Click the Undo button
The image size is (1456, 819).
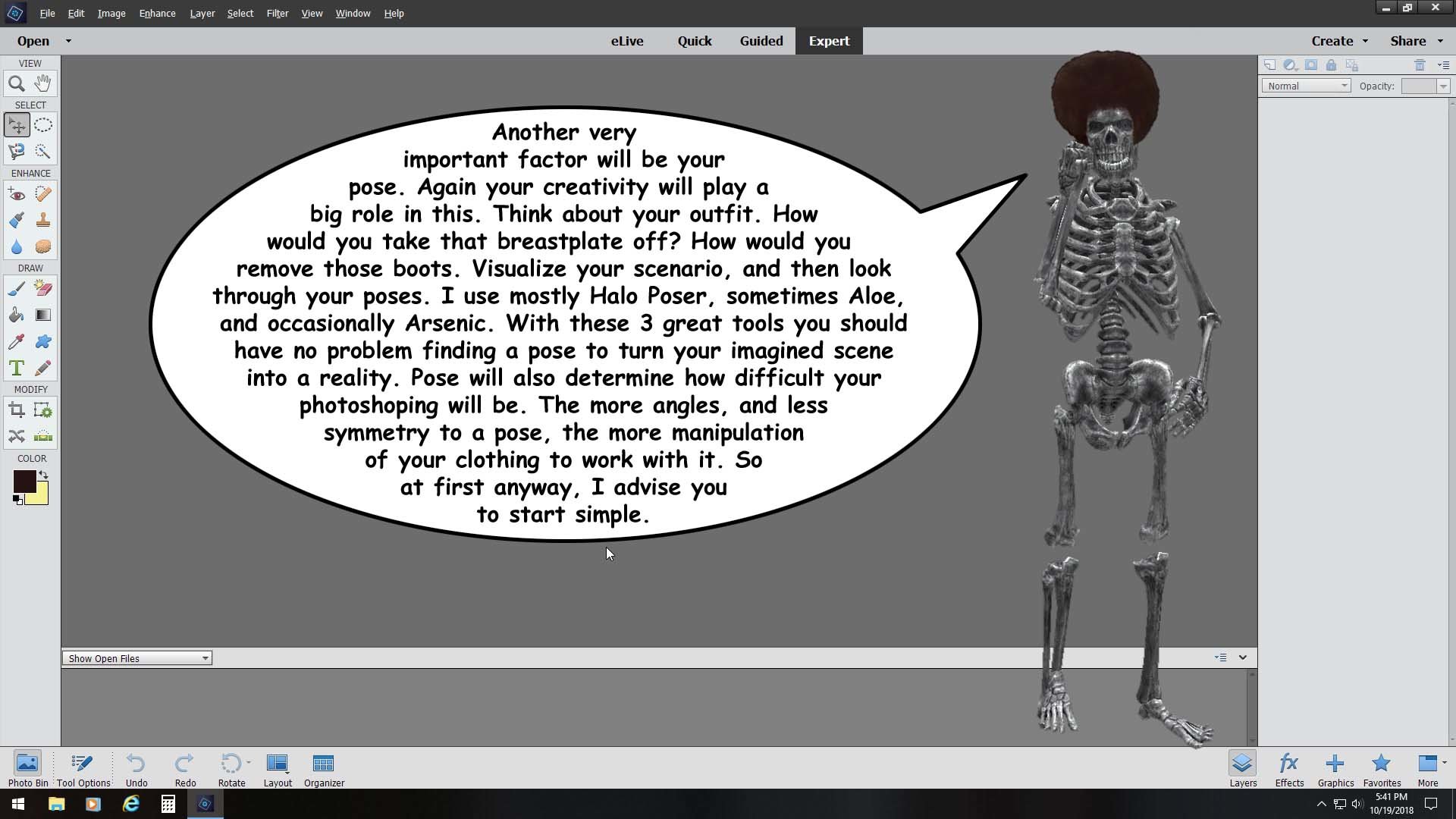pyautogui.click(x=136, y=769)
